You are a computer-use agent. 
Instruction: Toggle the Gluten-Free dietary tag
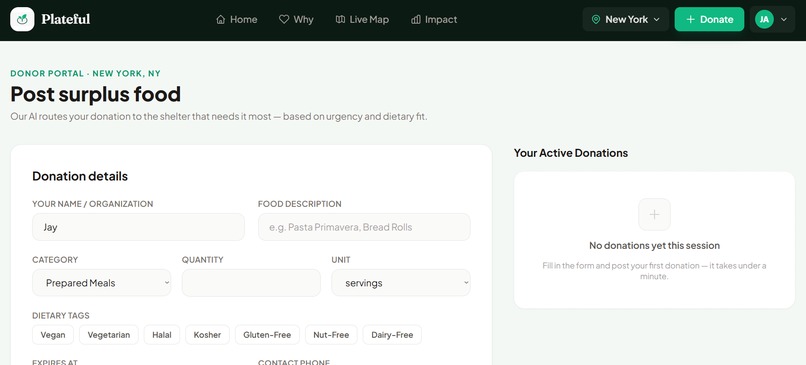267,335
